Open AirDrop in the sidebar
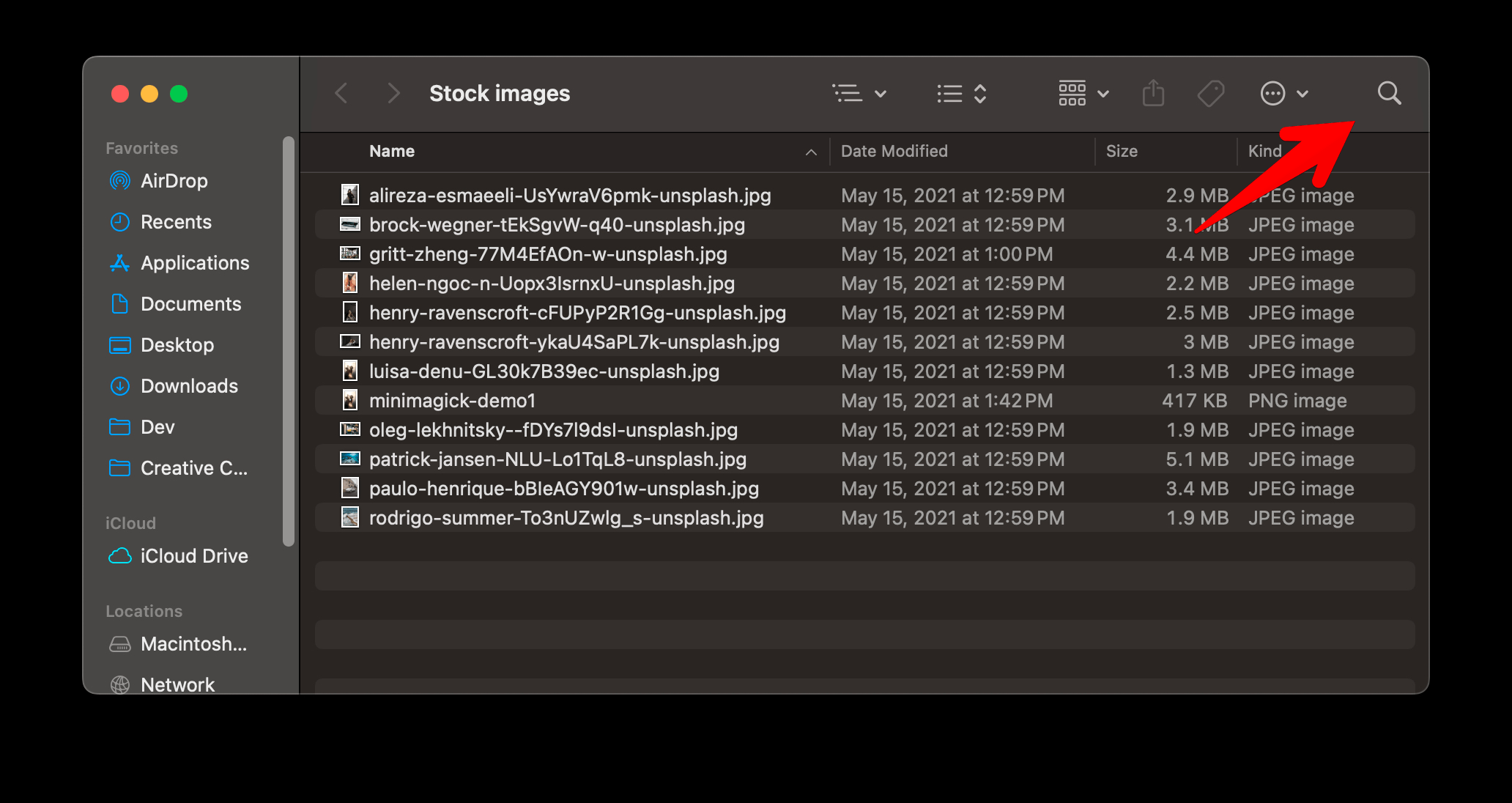Viewport: 1512px width, 803px height. tap(174, 181)
